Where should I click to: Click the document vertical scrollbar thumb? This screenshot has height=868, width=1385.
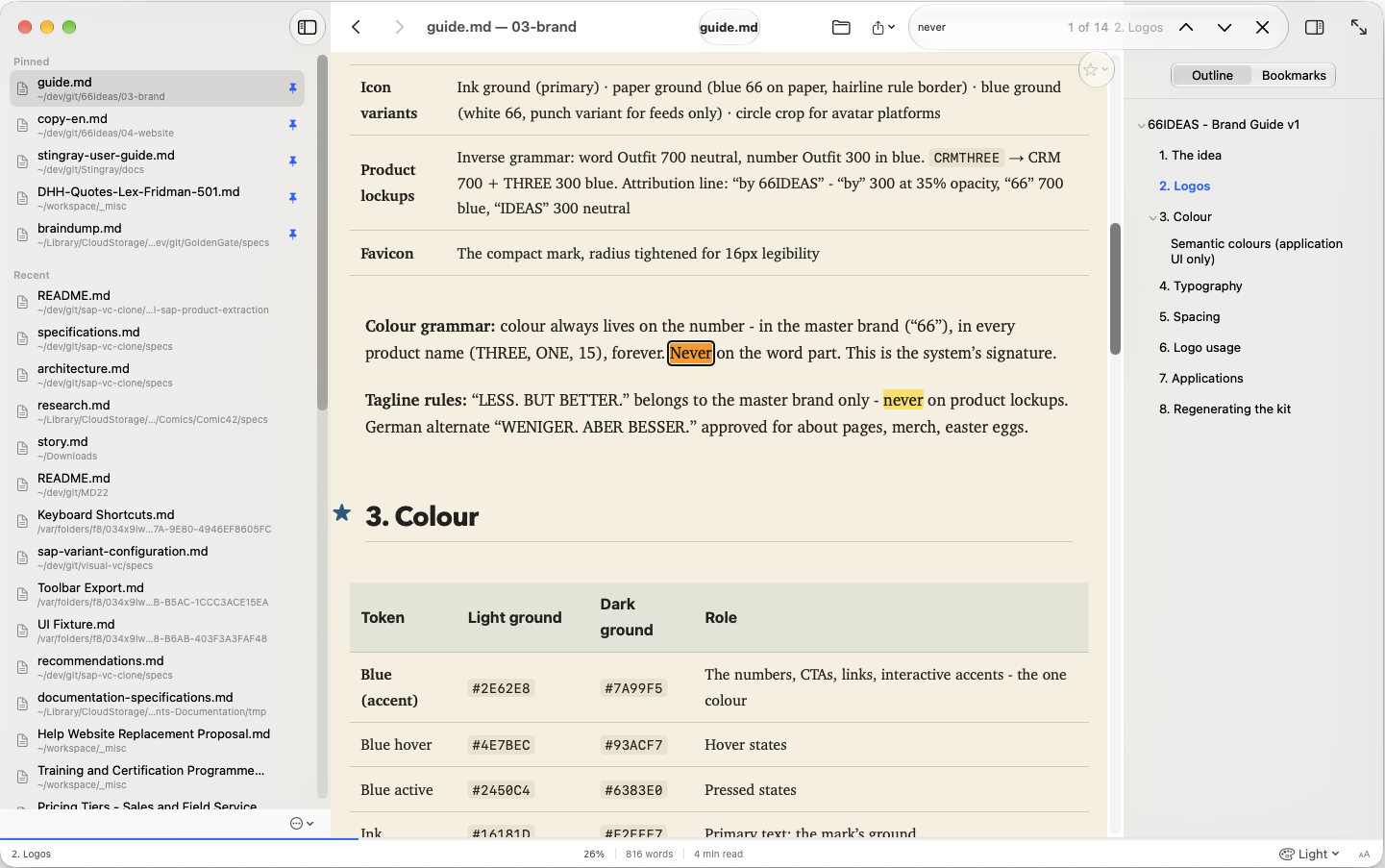[1115, 288]
